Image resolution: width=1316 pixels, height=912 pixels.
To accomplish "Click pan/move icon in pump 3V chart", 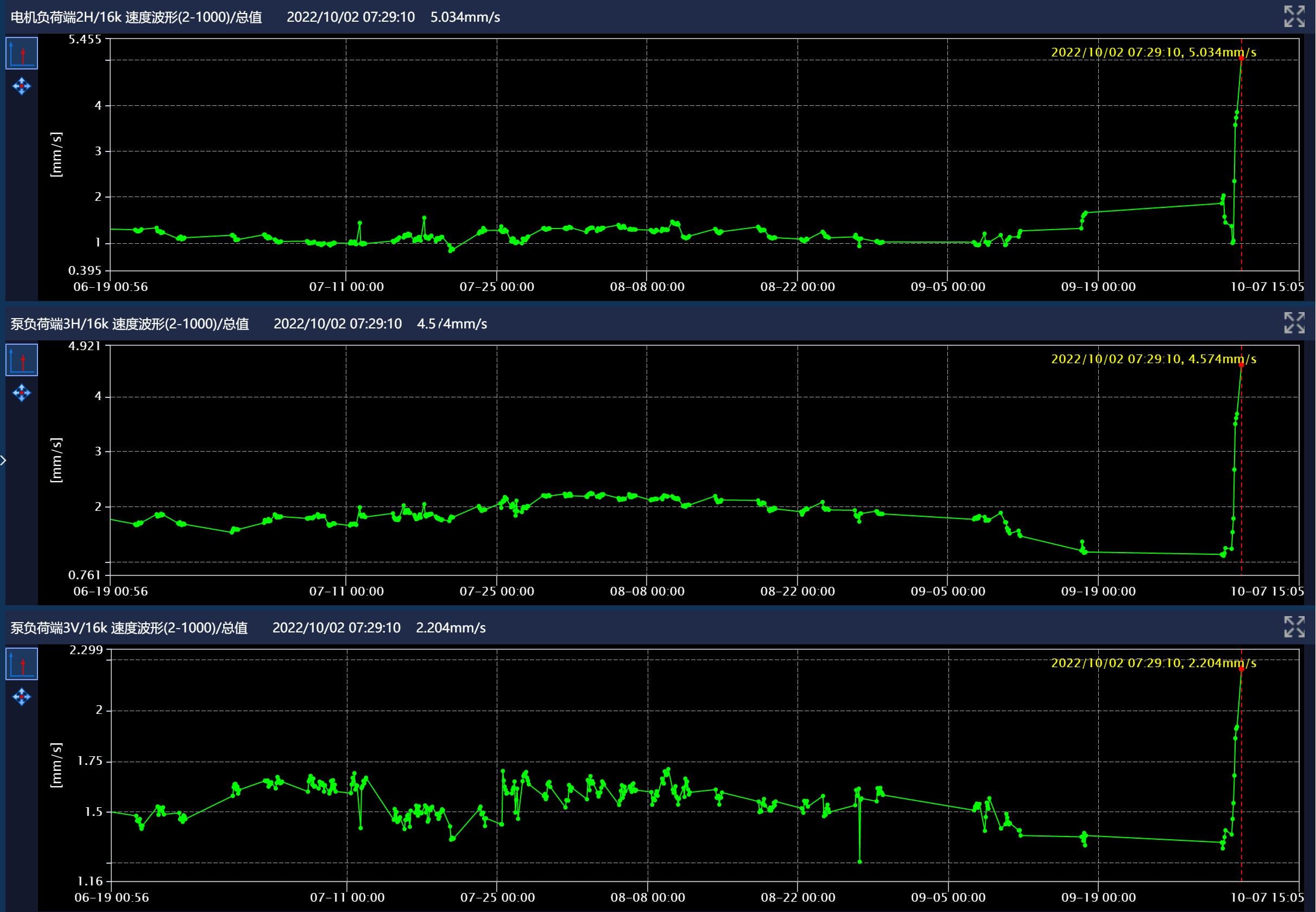I will (x=22, y=696).
